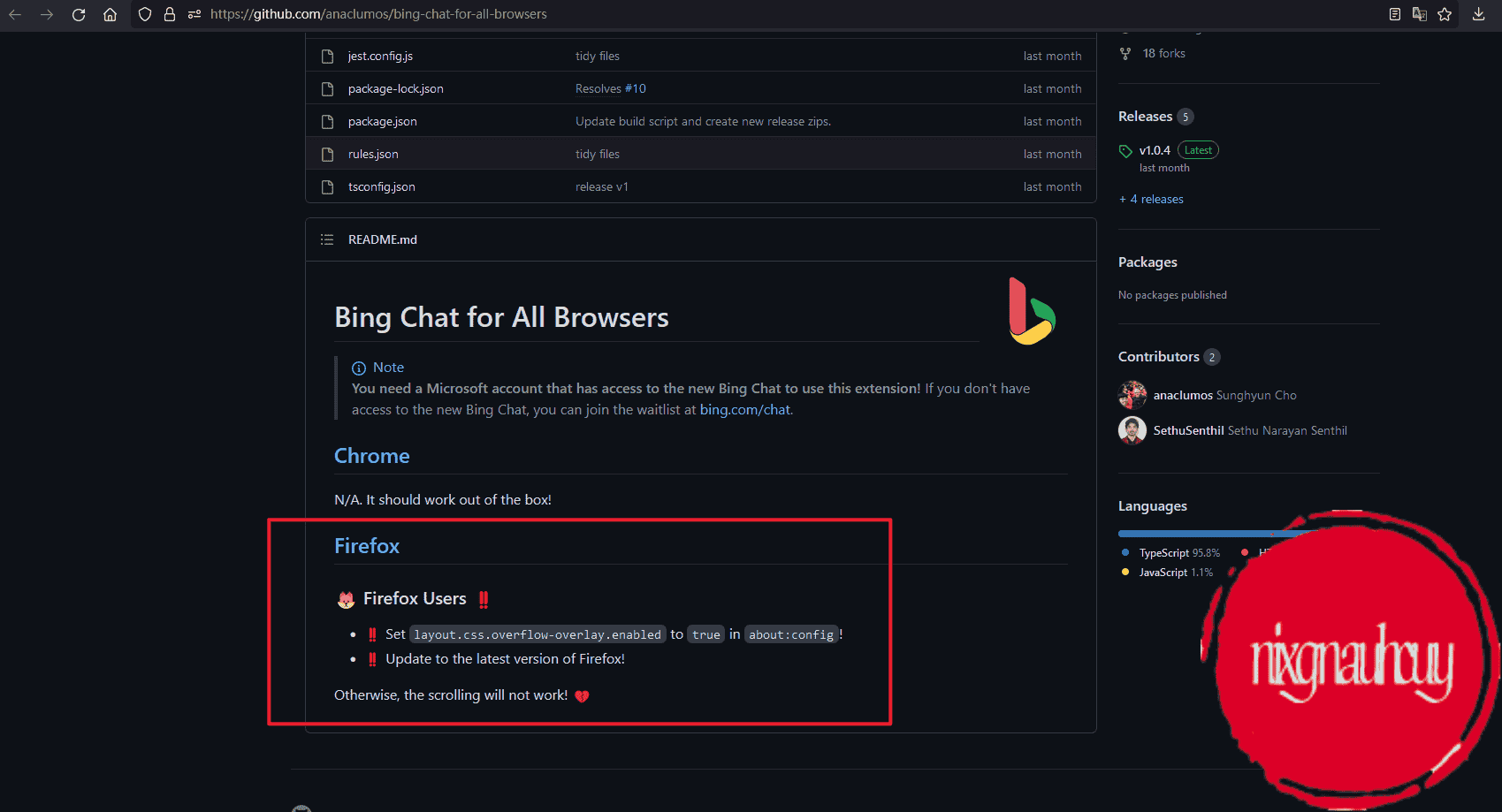
Task: Open the 'release v1' commit message
Action: pyautogui.click(x=602, y=186)
